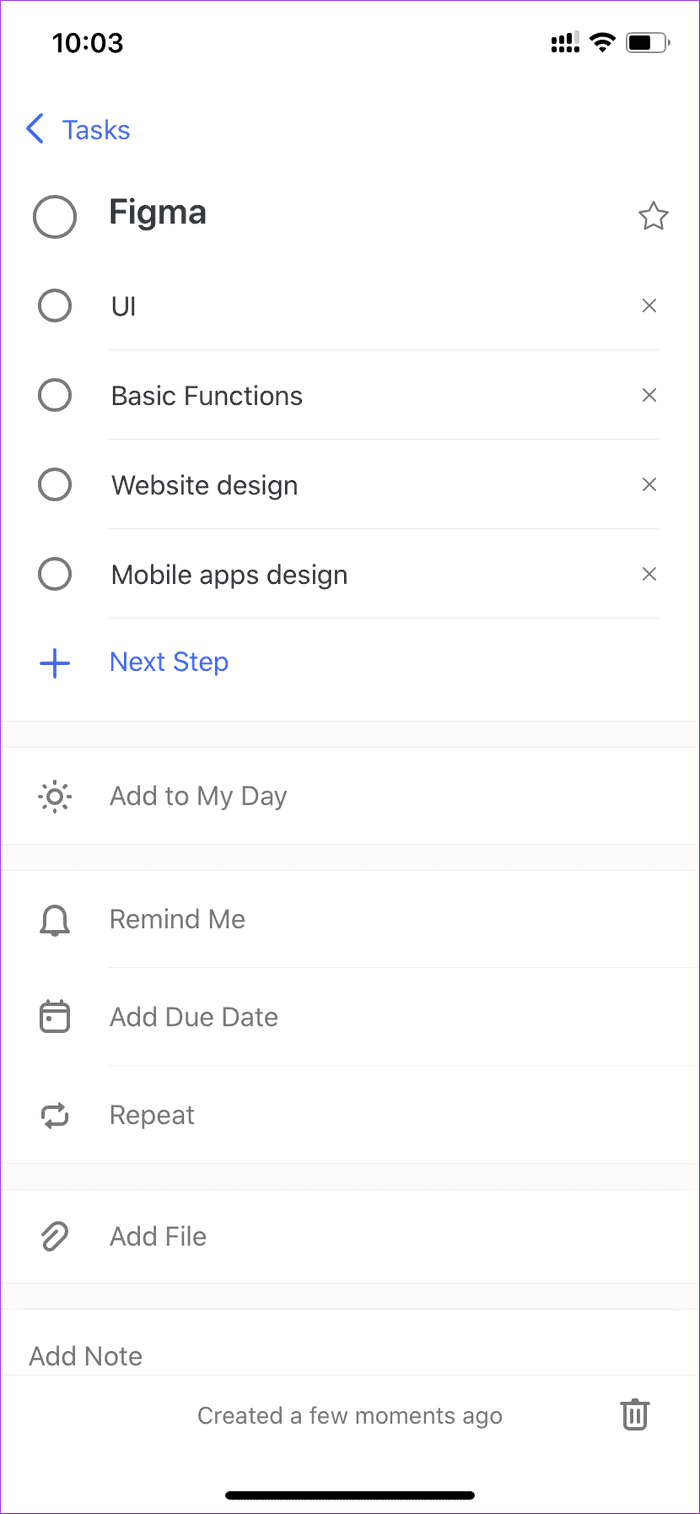Mark Figma task as important with star
The image size is (700, 1514).
[653, 216]
